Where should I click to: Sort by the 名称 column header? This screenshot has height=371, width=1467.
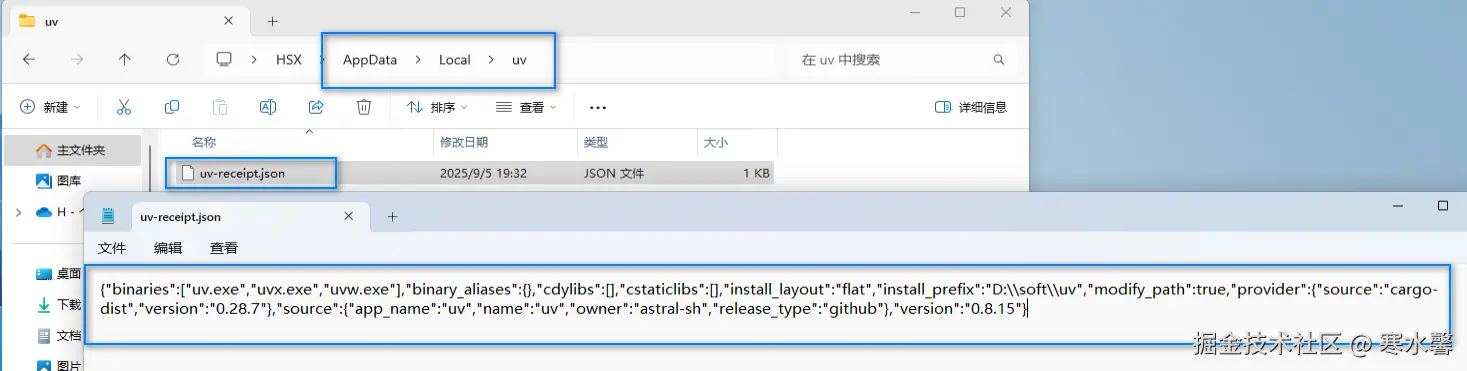204,143
